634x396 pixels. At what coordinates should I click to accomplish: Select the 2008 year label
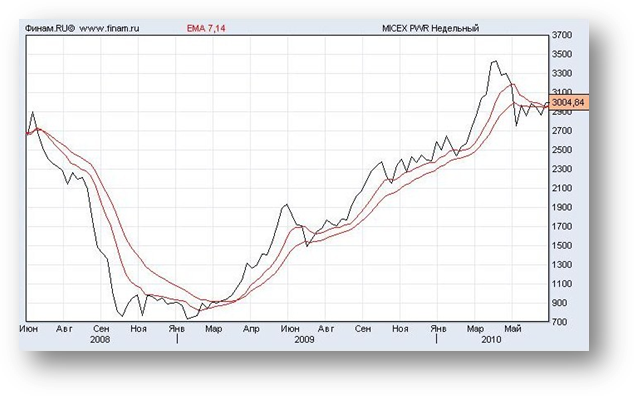coord(100,340)
